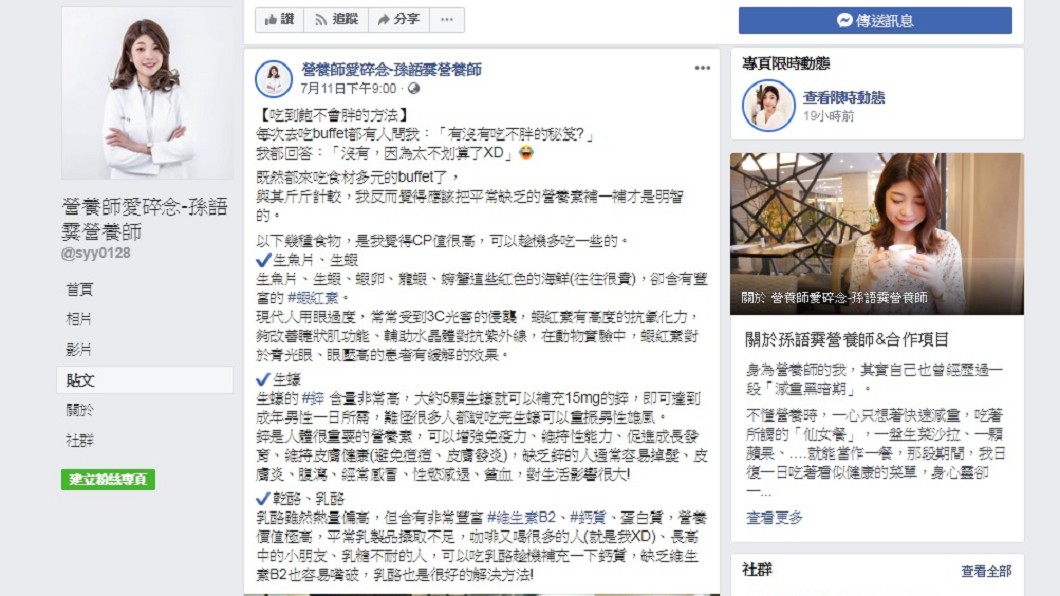
Task: Click the post author's round avatar
Action: [274, 78]
